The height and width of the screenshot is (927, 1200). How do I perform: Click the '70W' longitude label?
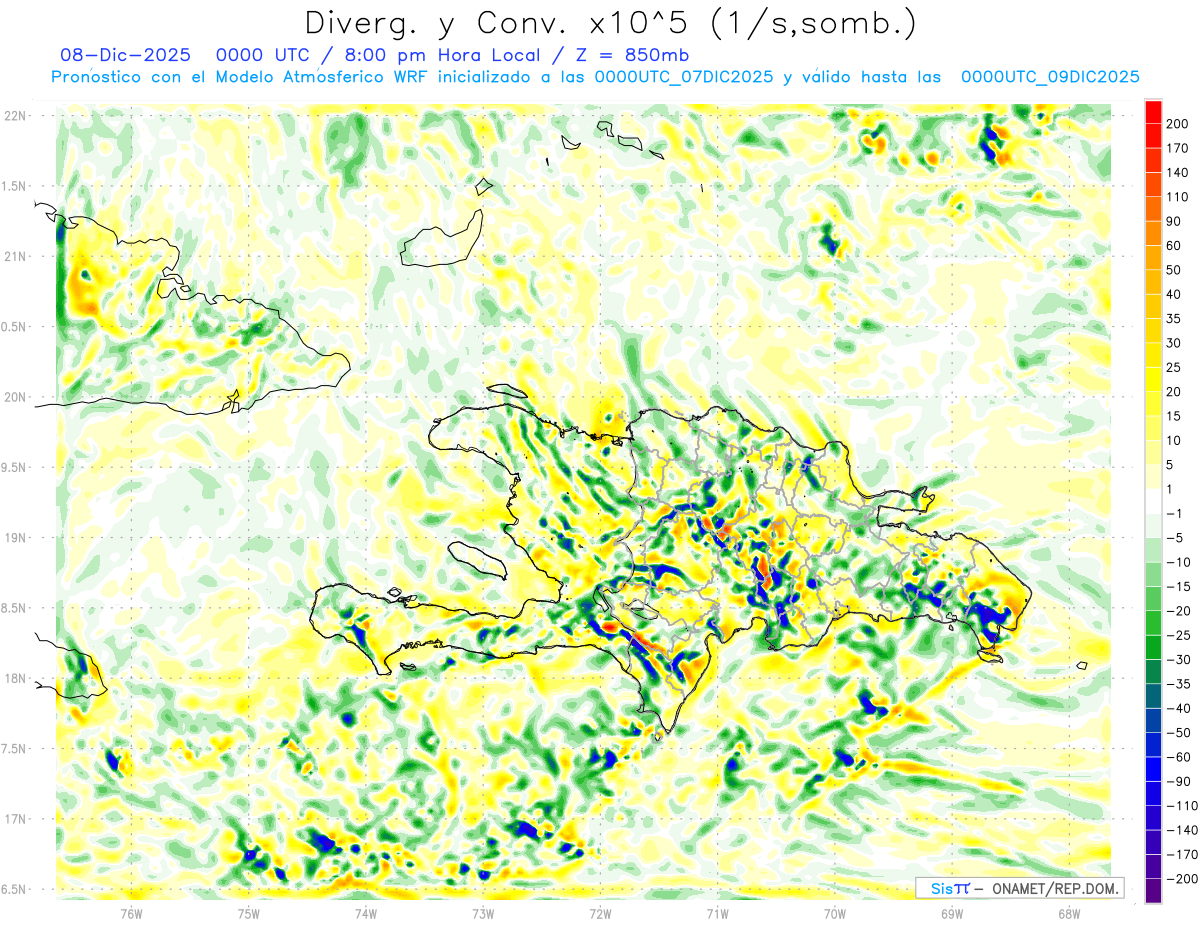[x=835, y=913]
